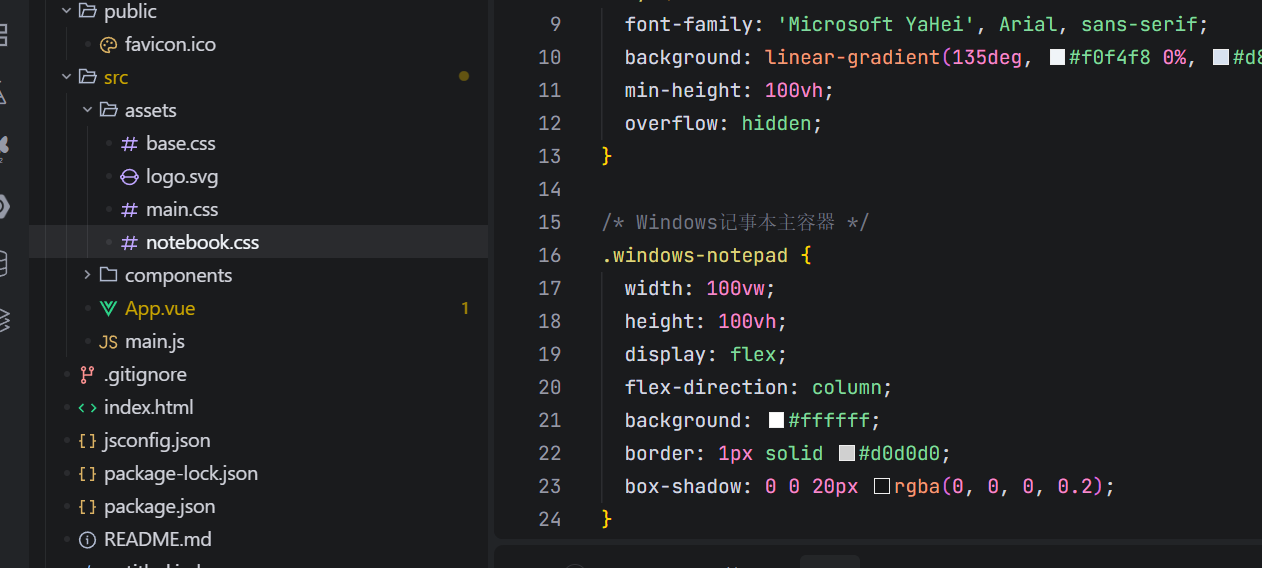Click the column value of flex-direction

(x=846, y=387)
